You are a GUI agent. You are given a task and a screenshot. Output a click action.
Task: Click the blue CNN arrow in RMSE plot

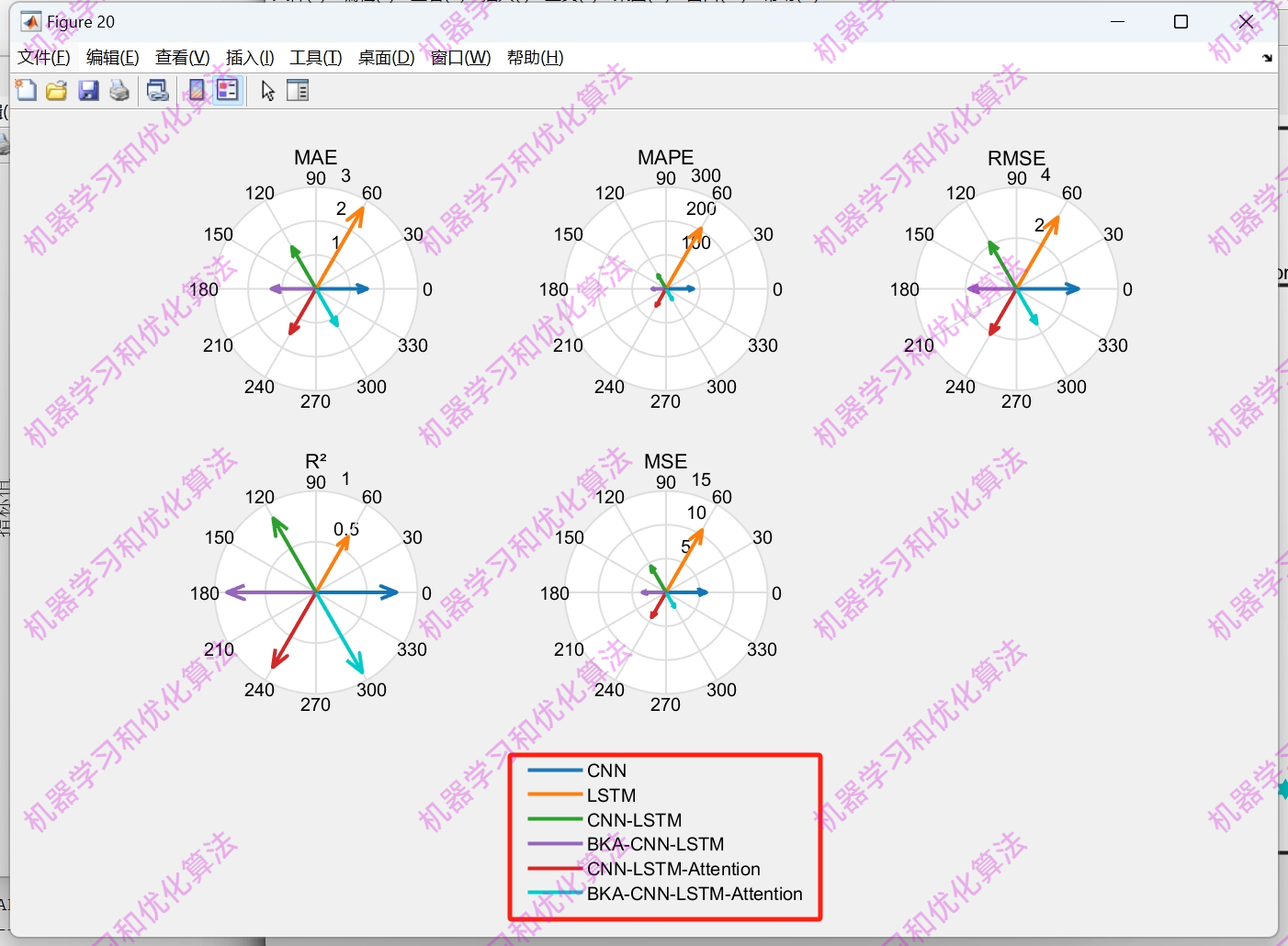pyautogui.click(x=1048, y=289)
